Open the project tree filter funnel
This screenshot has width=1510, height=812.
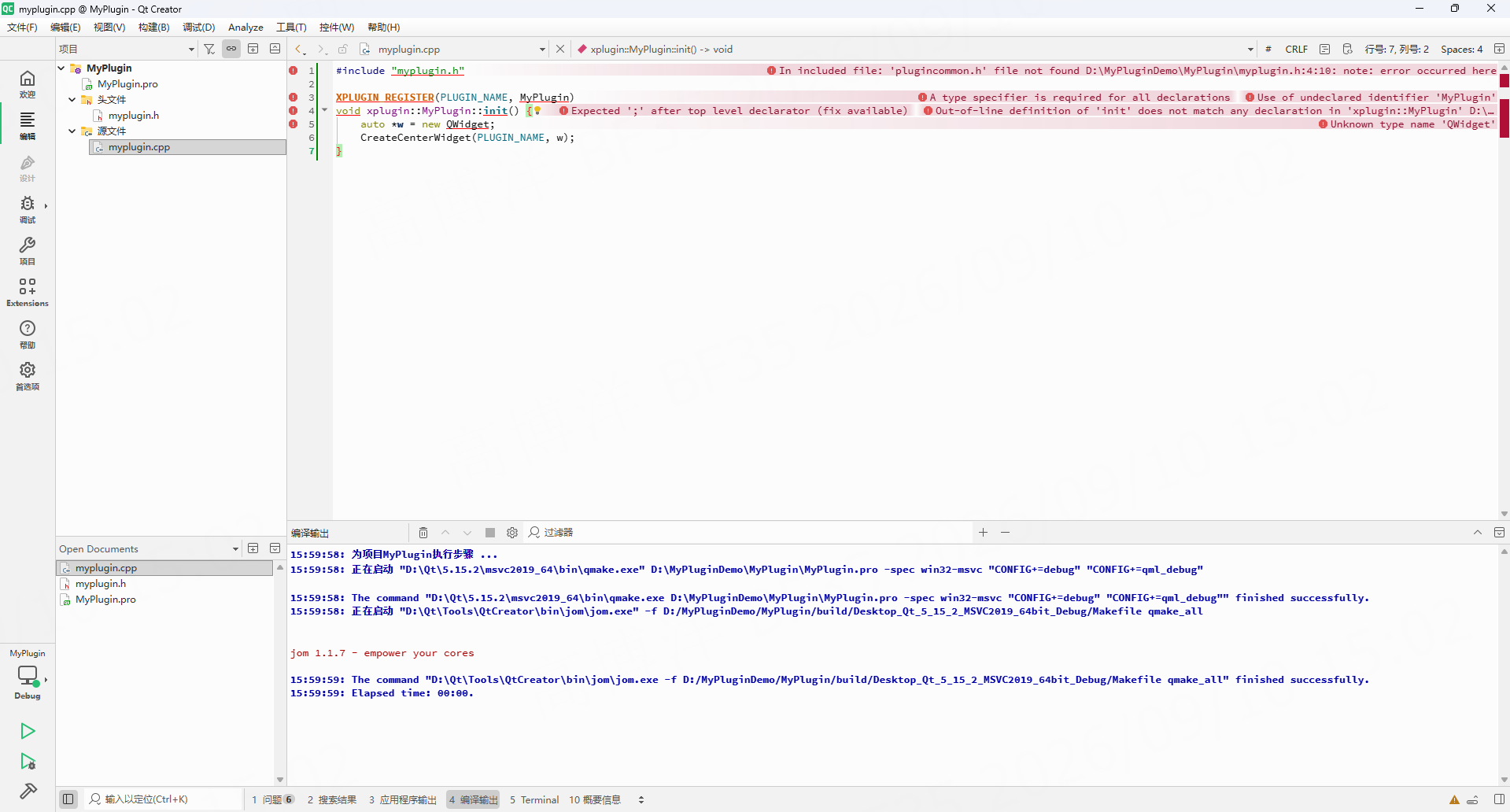(209, 49)
